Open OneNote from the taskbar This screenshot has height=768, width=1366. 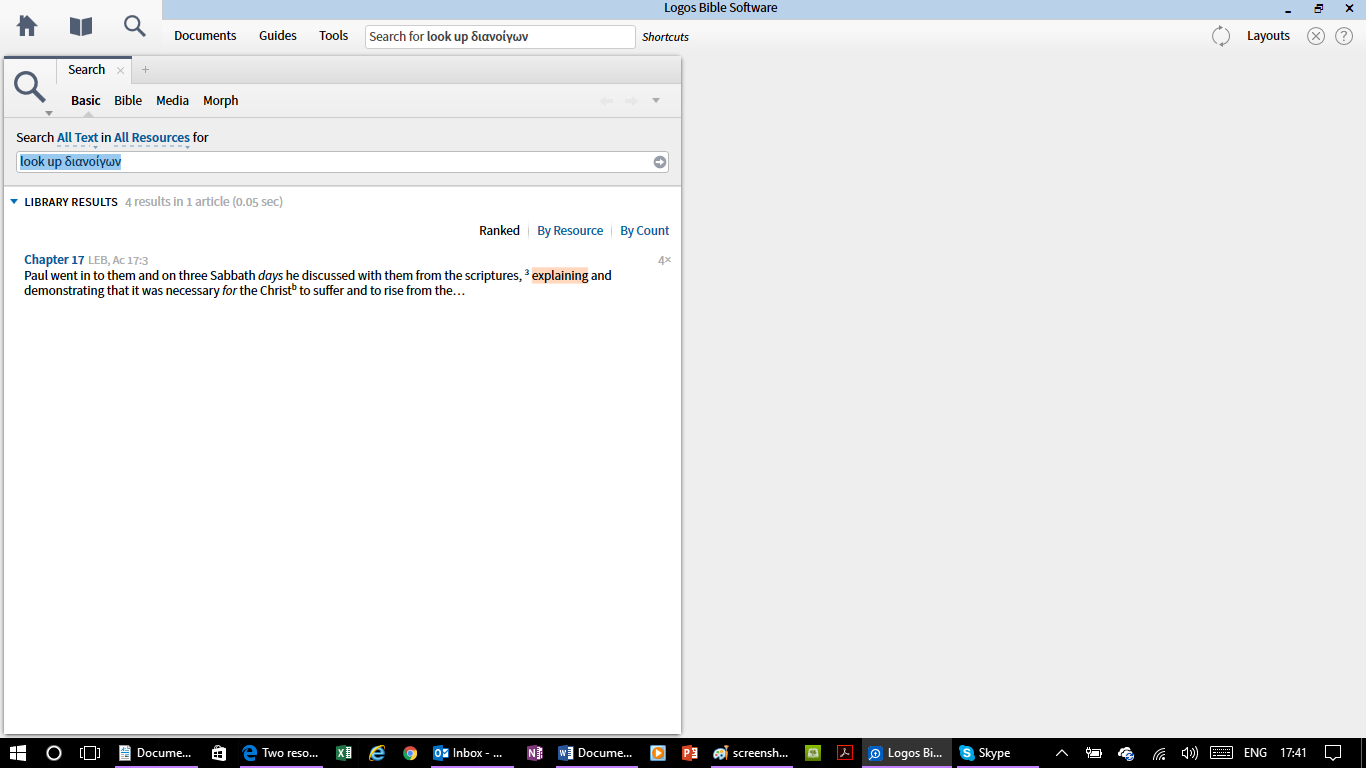535,753
